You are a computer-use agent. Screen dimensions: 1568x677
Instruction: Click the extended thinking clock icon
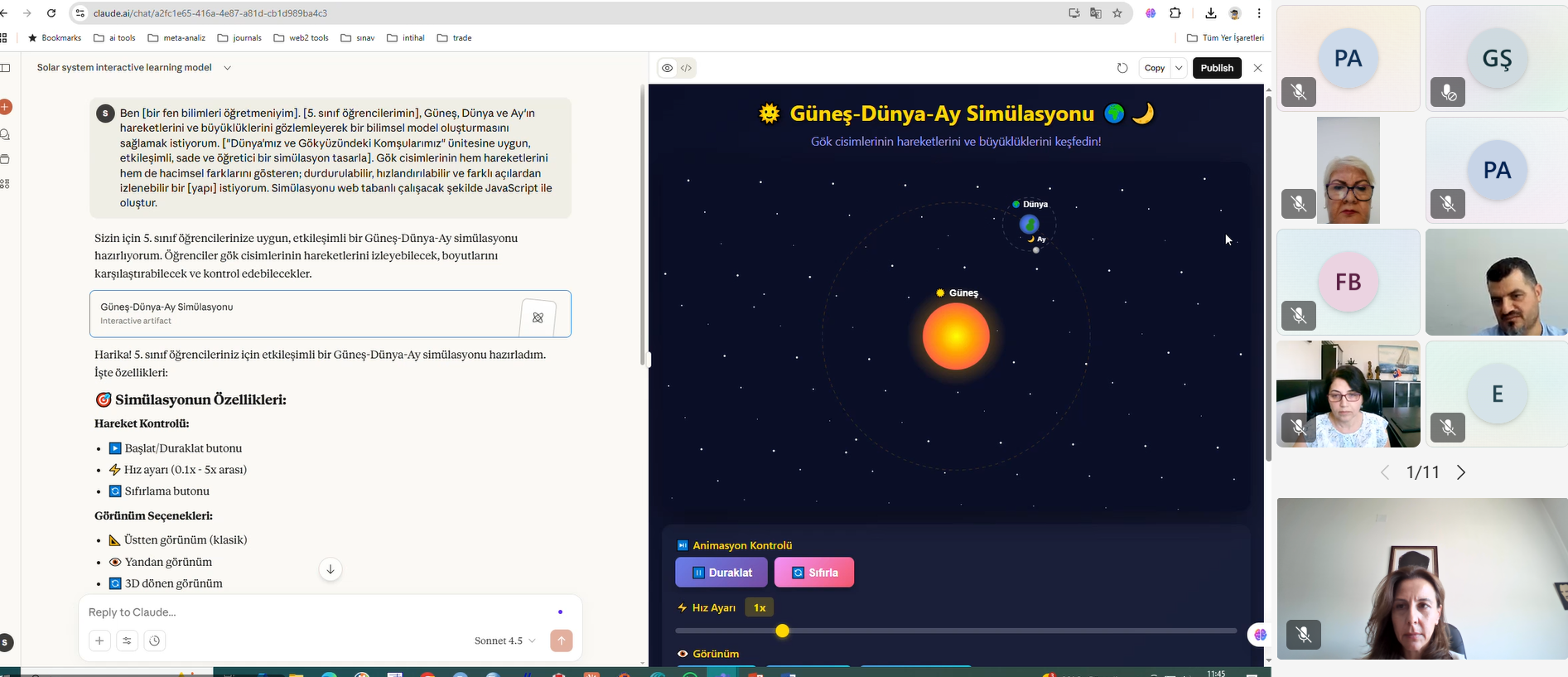(x=155, y=641)
